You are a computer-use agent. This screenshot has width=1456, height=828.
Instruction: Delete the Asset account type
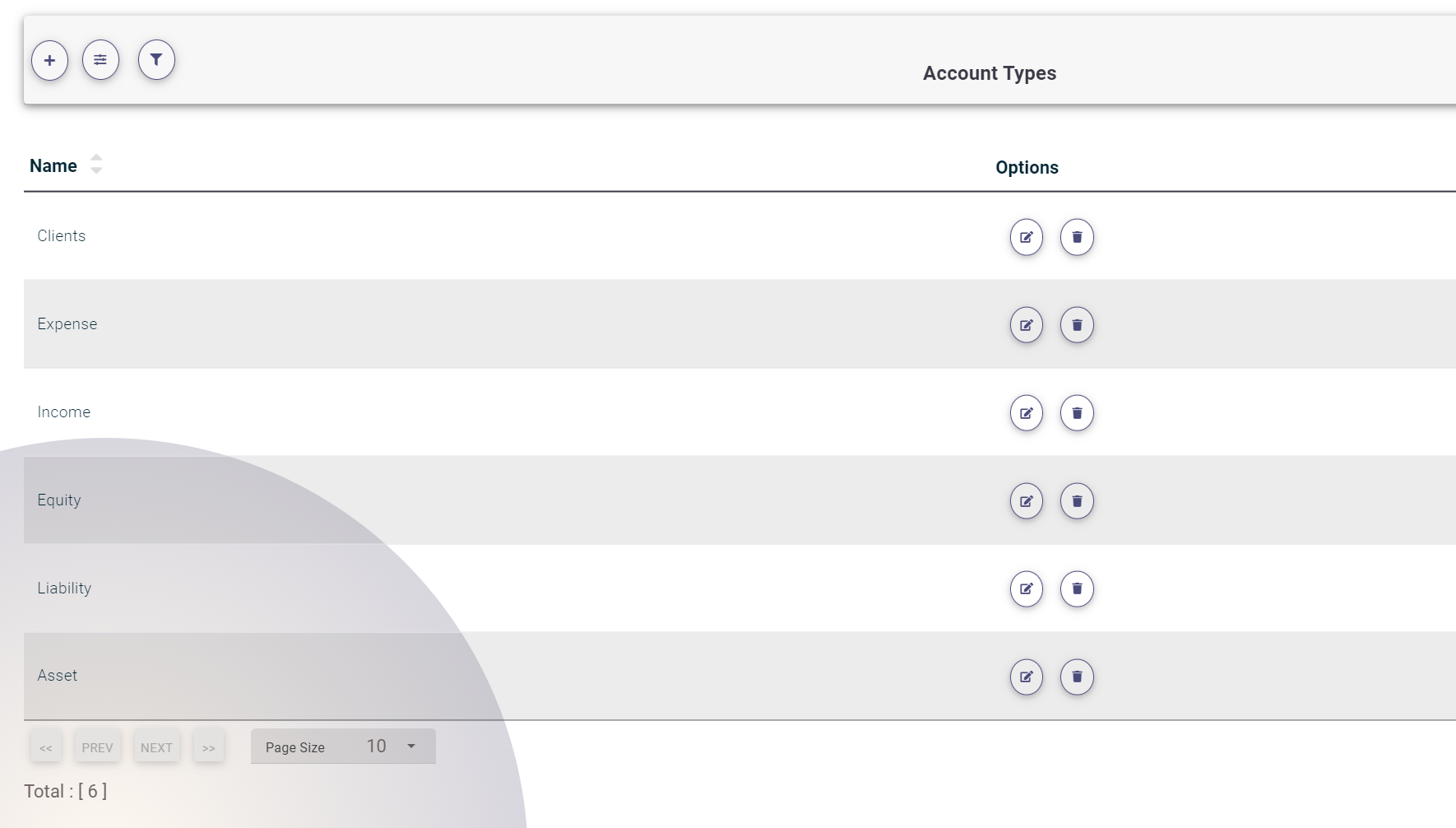[1077, 677]
